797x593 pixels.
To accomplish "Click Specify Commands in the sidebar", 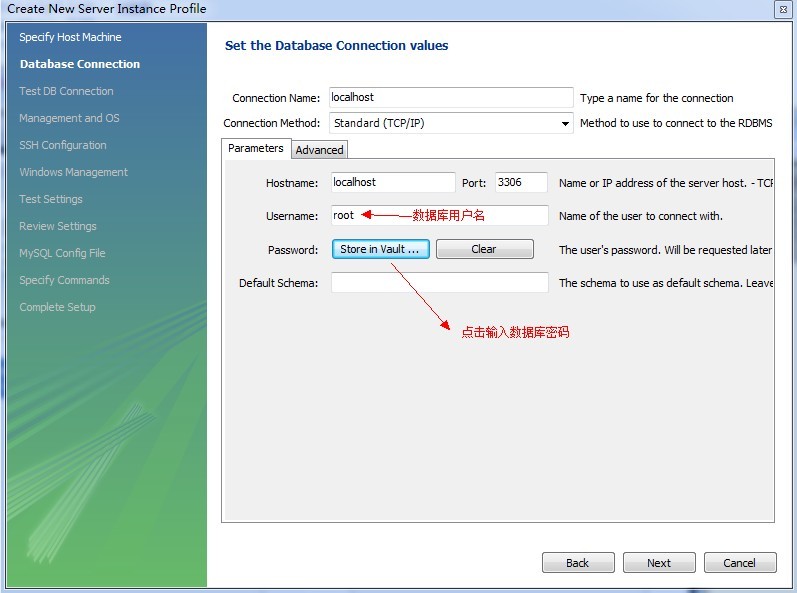I will click(64, 280).
